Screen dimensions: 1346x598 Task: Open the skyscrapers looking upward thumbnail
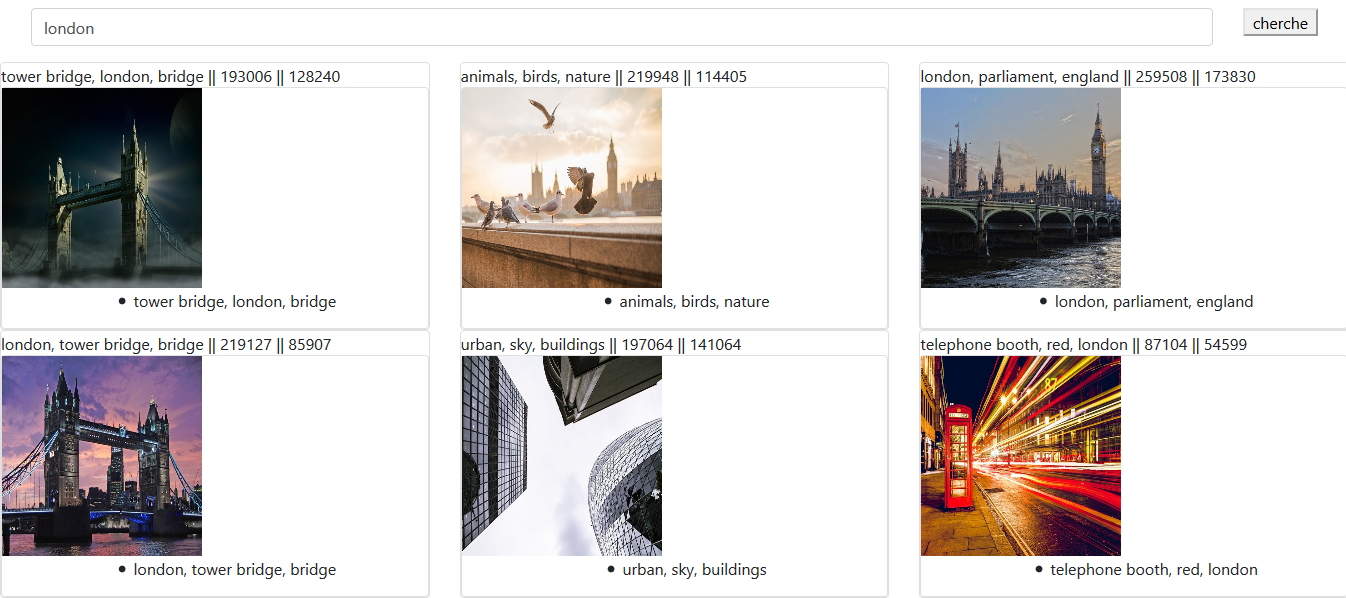tap(561, 455)
